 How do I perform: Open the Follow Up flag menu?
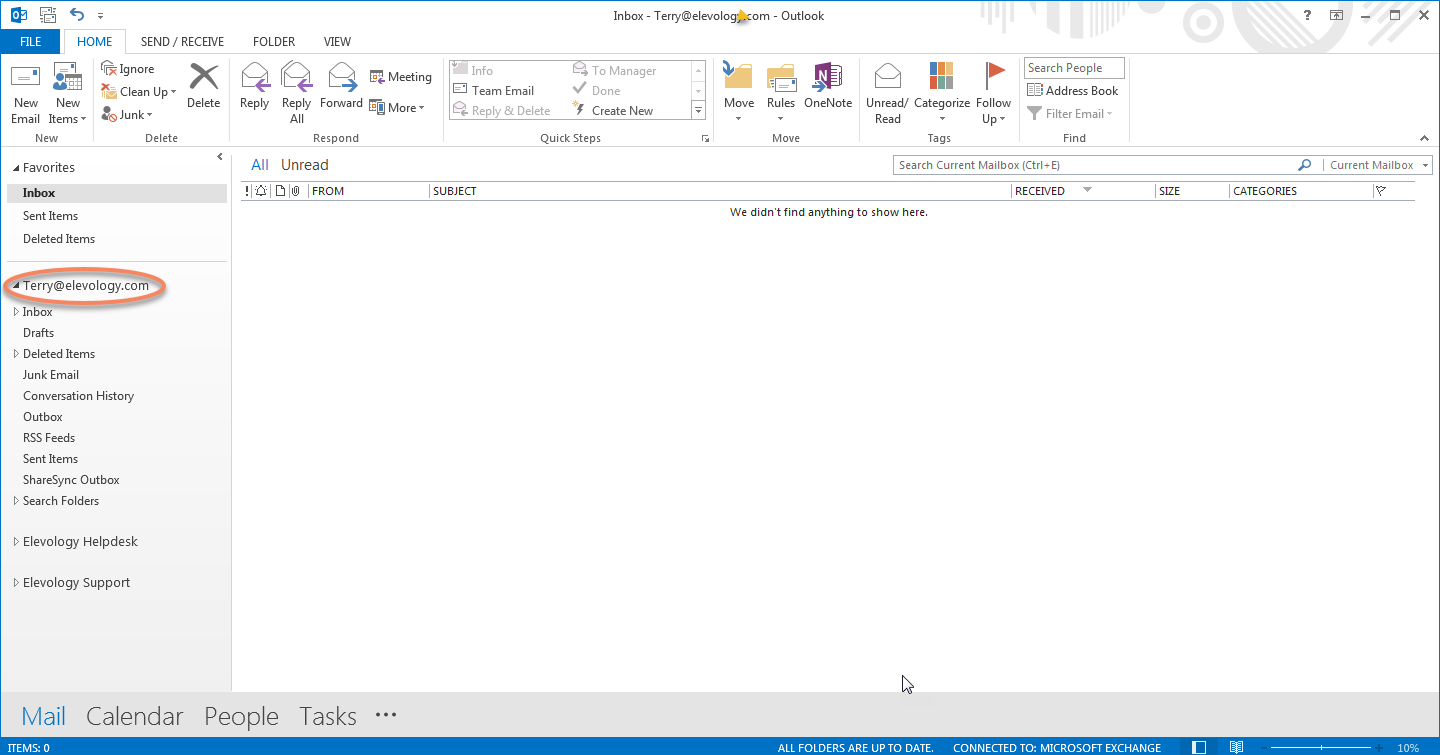coord(994,93)
